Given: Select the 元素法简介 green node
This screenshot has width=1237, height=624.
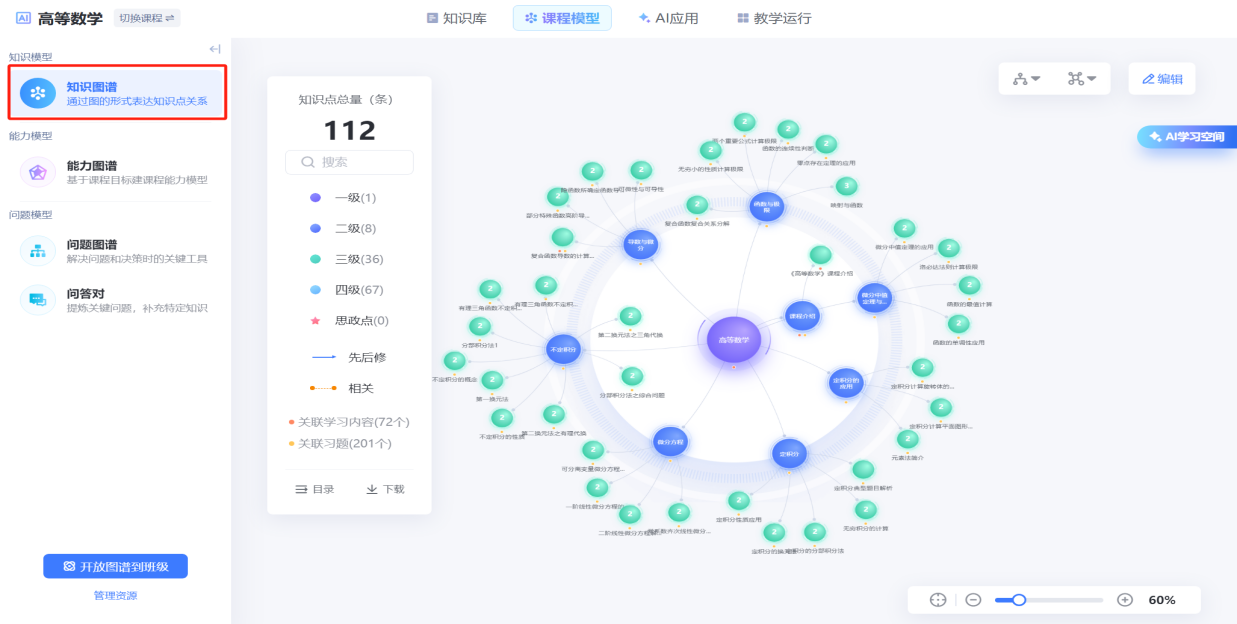Looking at the screenshot, I should tap(908, 439).
